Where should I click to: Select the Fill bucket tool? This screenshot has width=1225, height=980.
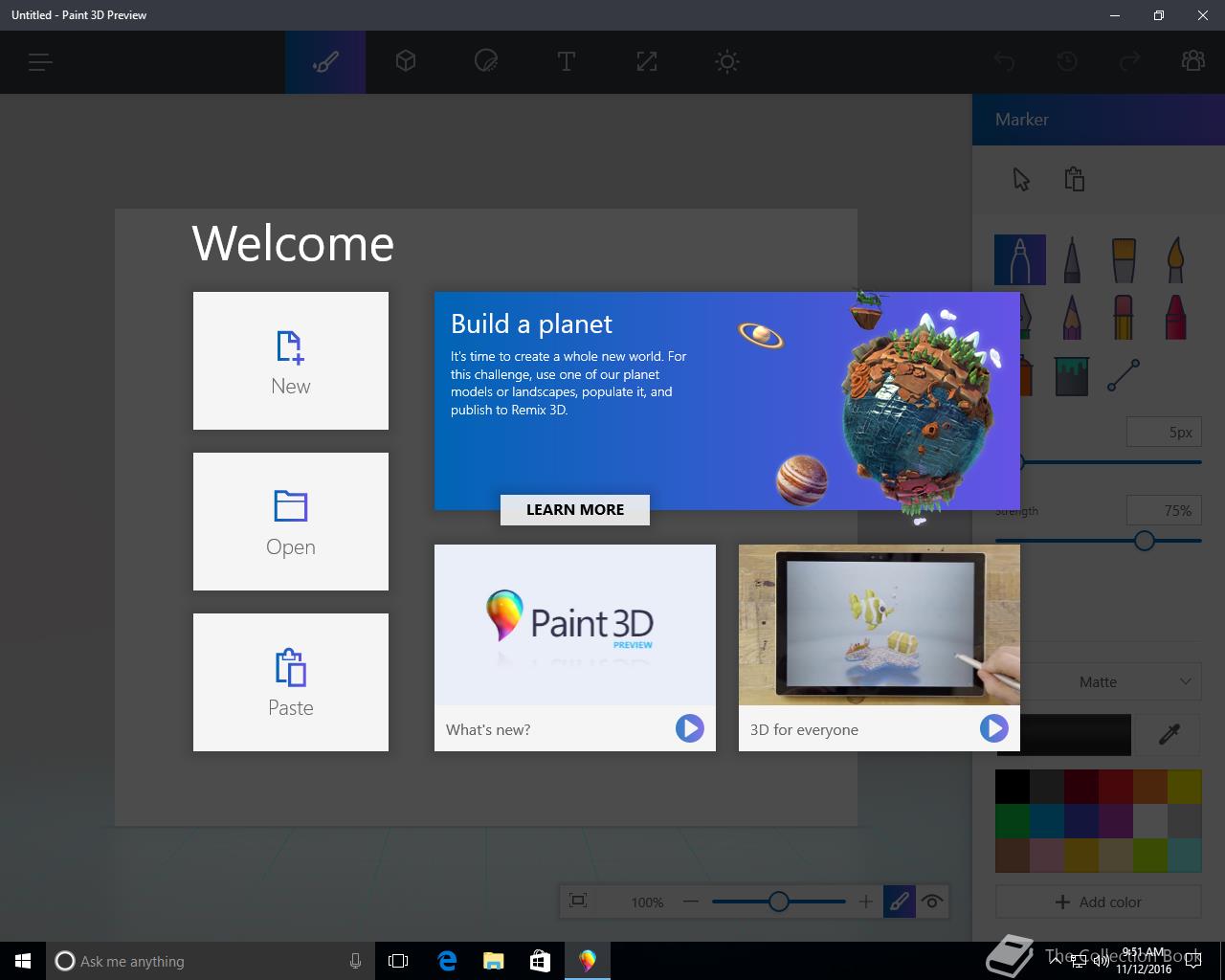(x=1072, y=375)
